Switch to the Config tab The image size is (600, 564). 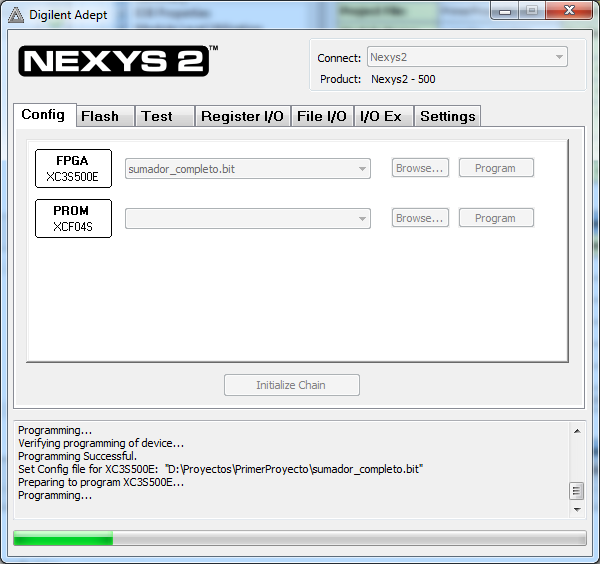43,114
